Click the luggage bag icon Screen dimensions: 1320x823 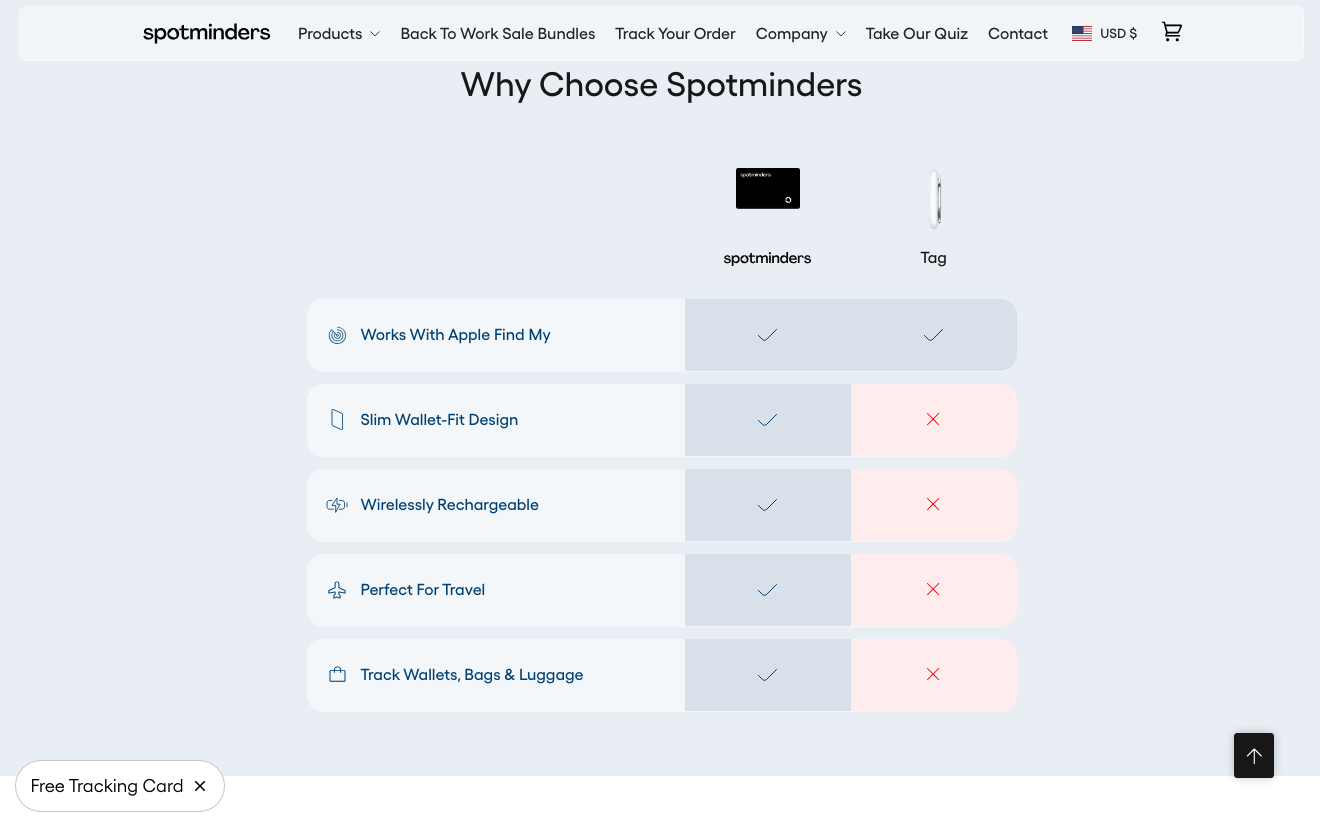[338, 675]
